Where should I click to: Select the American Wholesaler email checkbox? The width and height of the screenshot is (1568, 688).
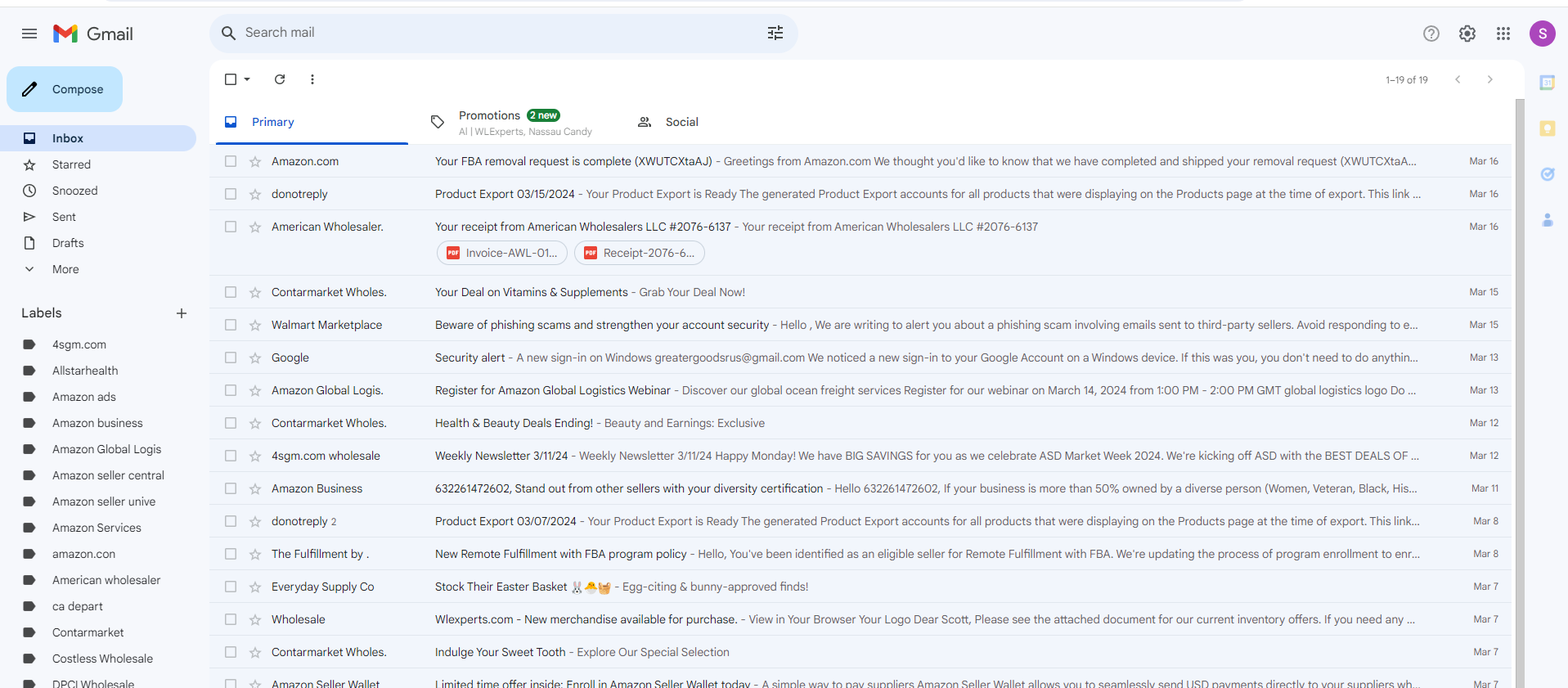coord(231,227)
